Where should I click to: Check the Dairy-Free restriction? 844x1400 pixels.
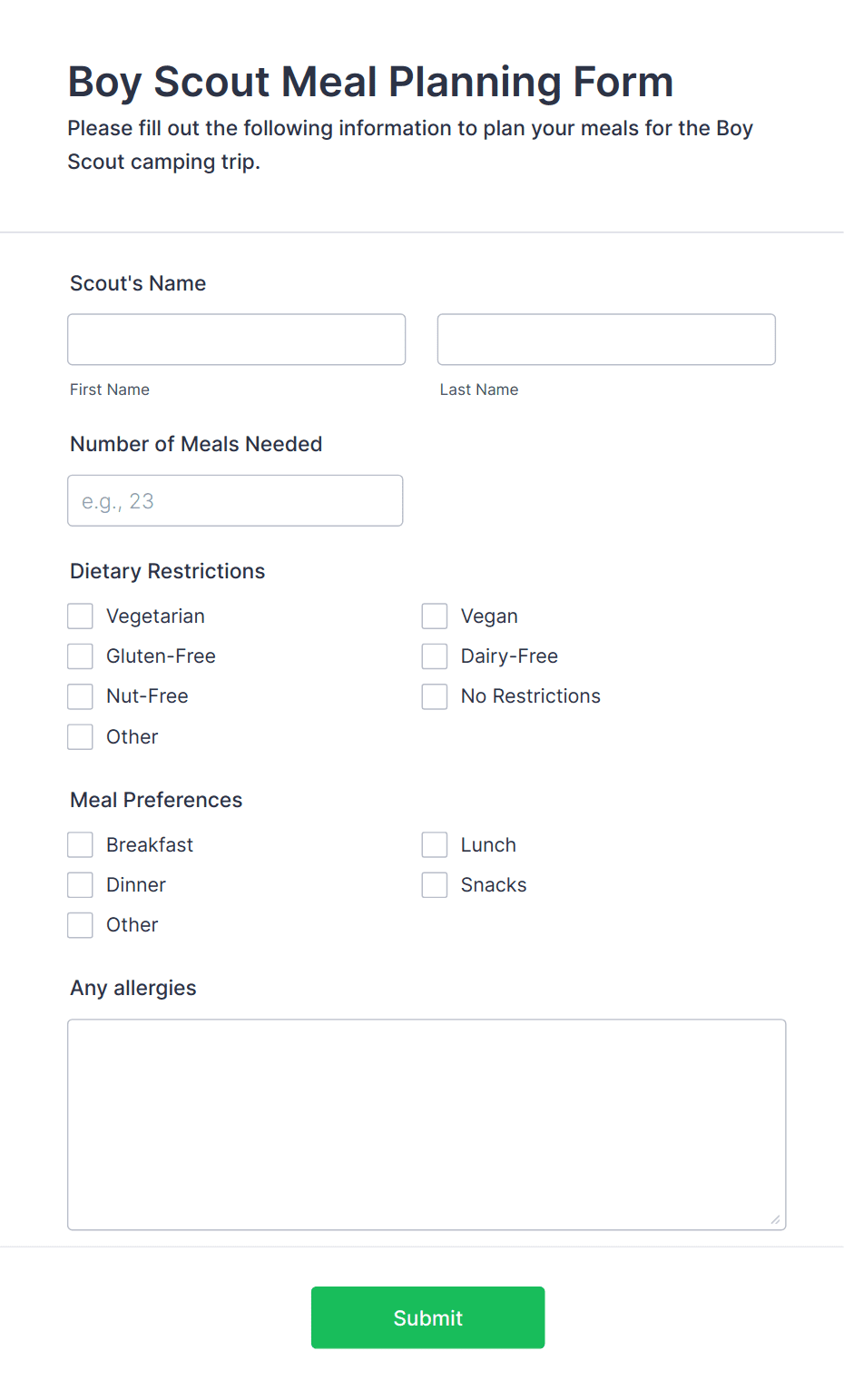click(435, 656)
